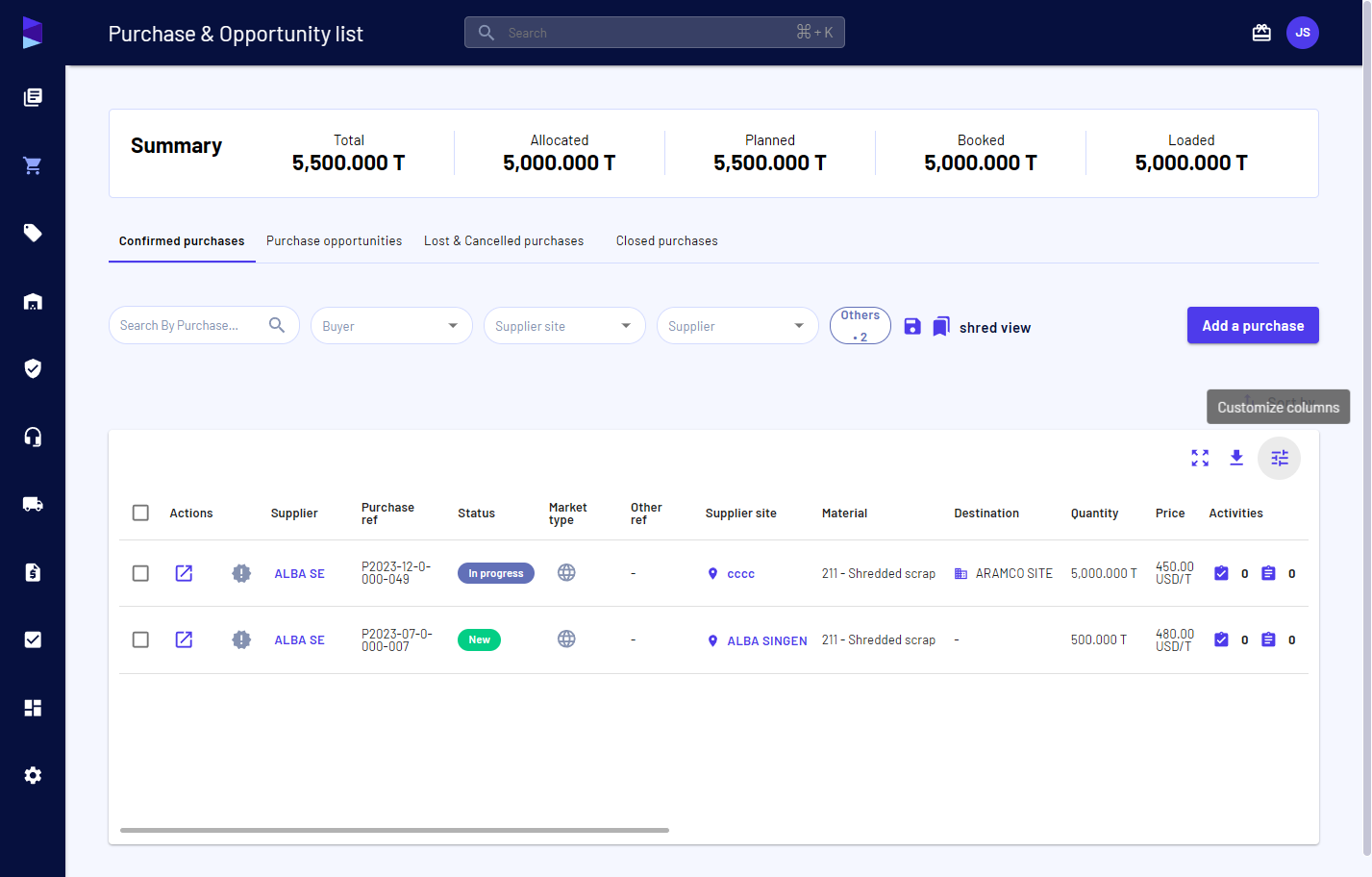Click the Supplier column header
This screenshot has width=1372, height=877.
(294, 514)
